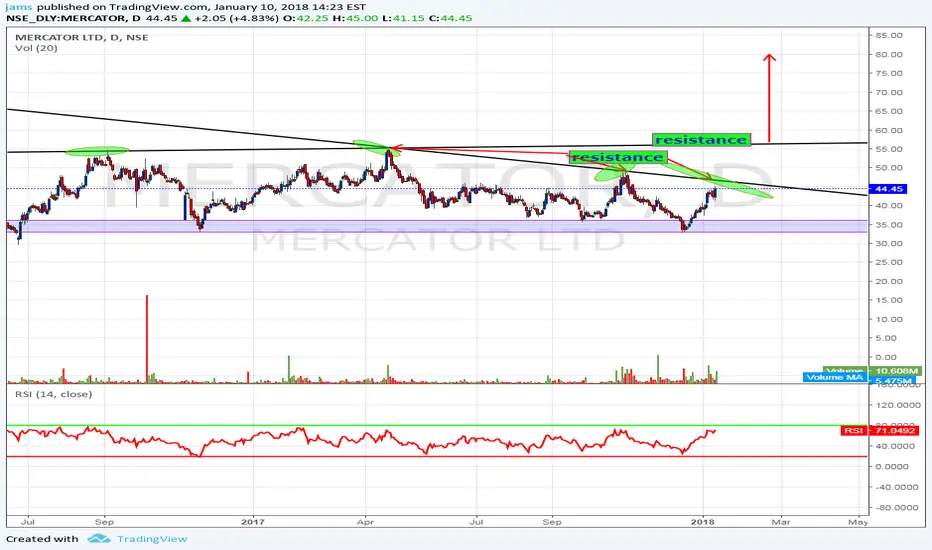Click the '50.00' price axis label
Image resolution: width=932 pixels, height=550 pixels.
tap(889, 168)
